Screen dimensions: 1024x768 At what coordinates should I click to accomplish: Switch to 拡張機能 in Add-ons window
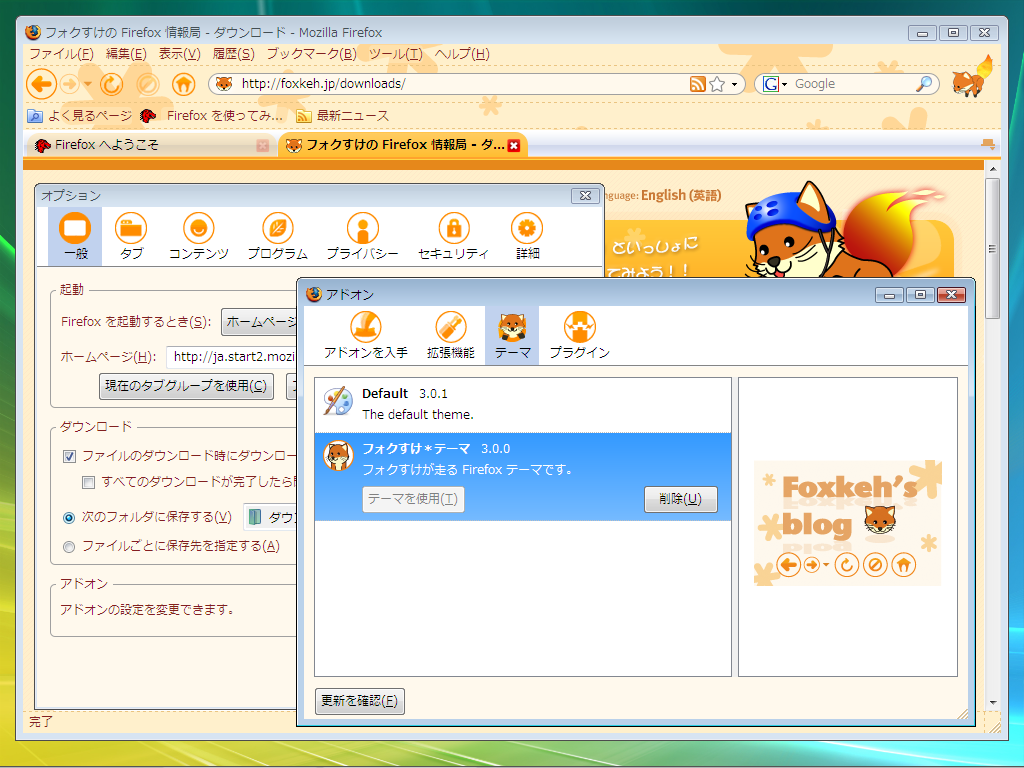point(451,335)
